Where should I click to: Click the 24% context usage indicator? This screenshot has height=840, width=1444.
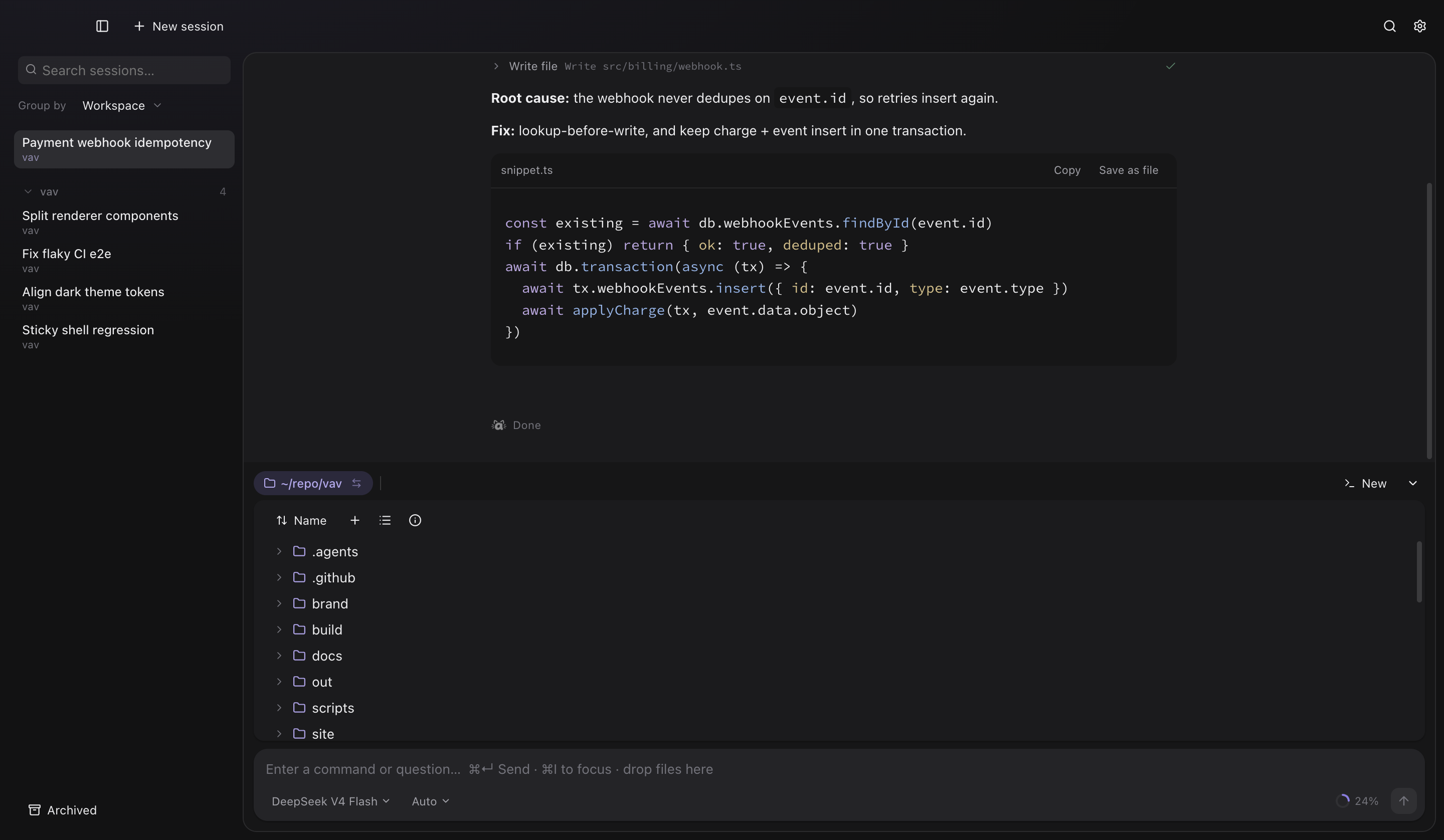tap(1357, 800)
